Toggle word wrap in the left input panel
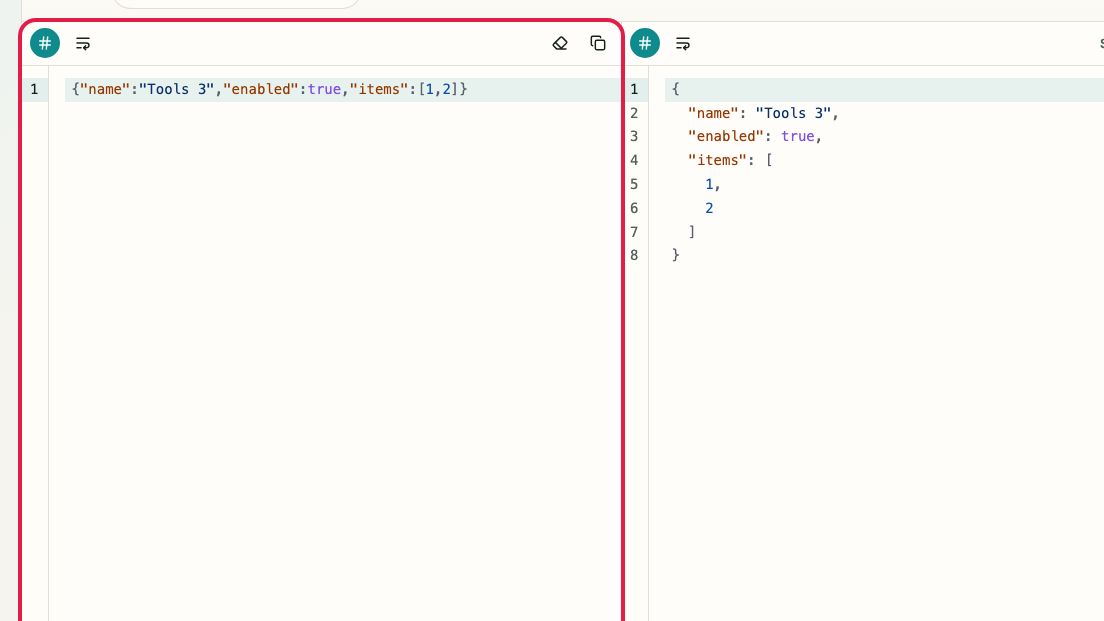1104x621 pixels. pyautogui.click(x=83, y=44)
